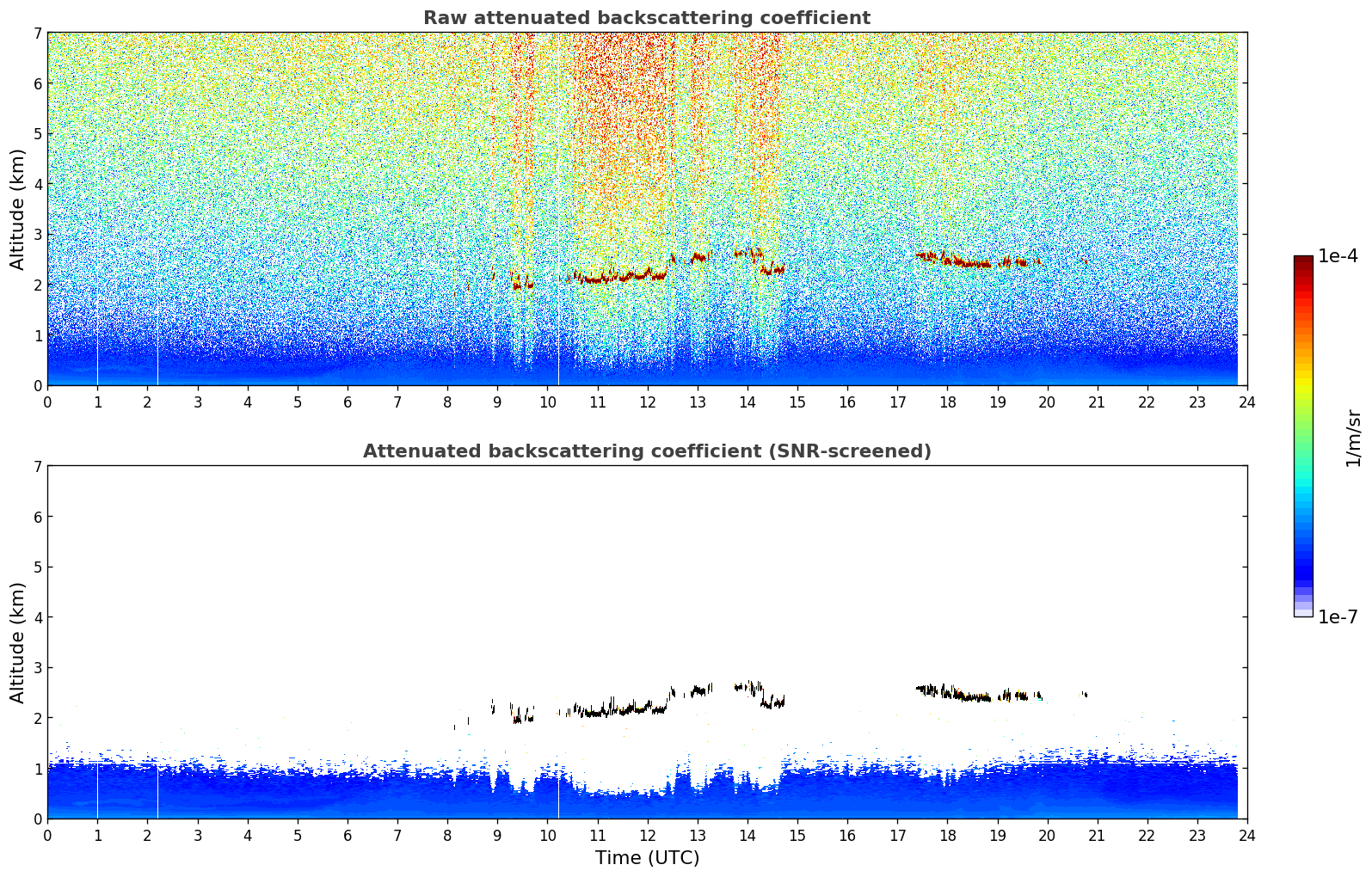The height and width of the screenshot is (877, 1372).
Task: Click altitude tick '7' of the raw plot
Action: pos(38,34)
